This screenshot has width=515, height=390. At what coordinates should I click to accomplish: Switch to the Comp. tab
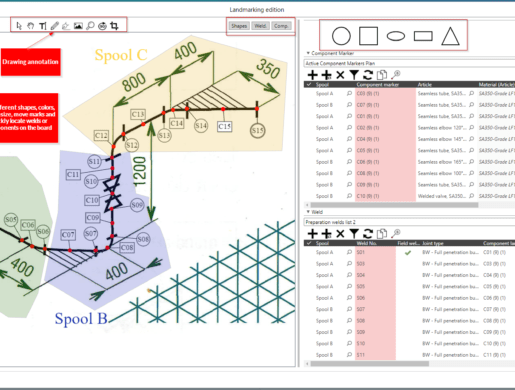click(281, 26)
